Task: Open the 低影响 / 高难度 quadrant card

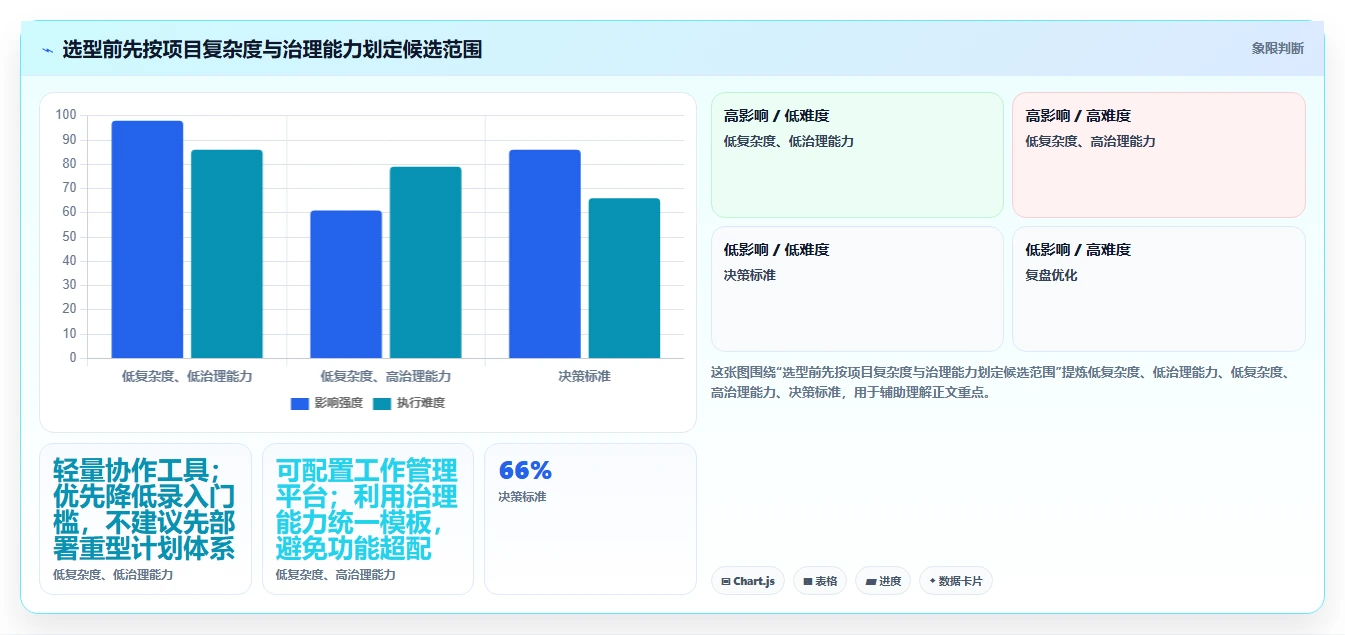Action: [x=1159, y=289]
